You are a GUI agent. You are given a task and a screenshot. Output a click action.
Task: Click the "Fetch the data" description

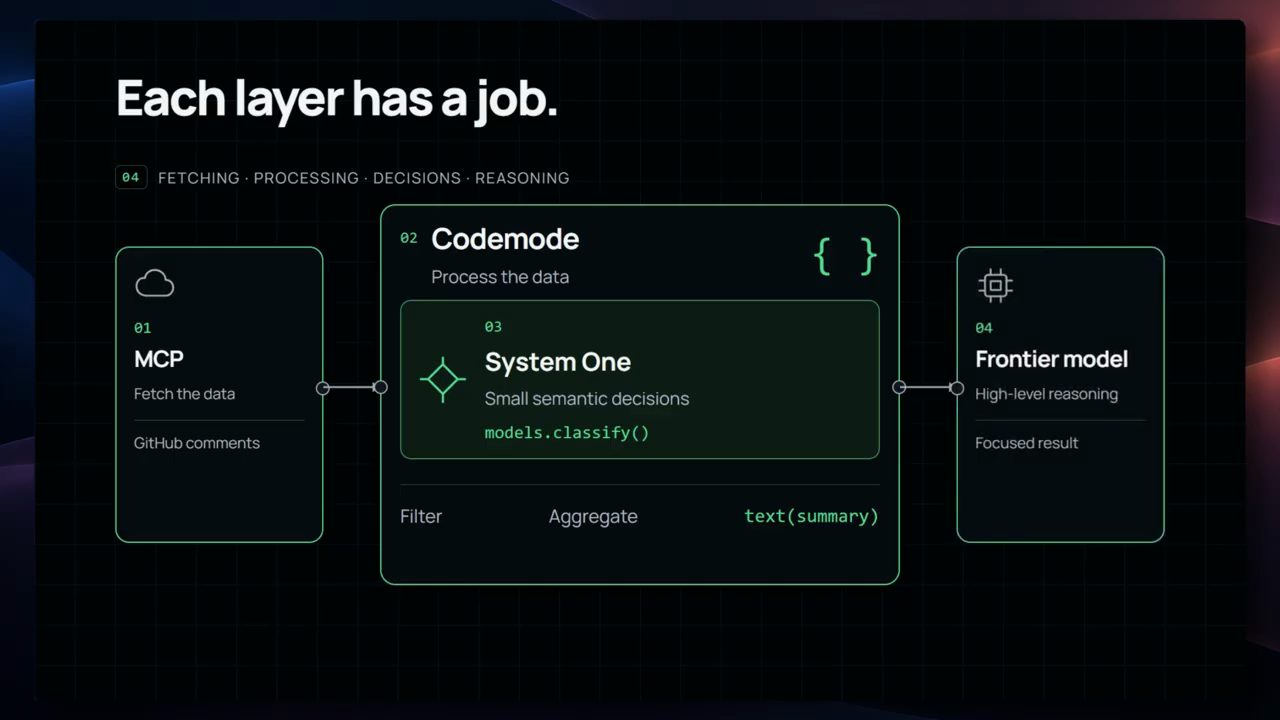coord(185,394)
